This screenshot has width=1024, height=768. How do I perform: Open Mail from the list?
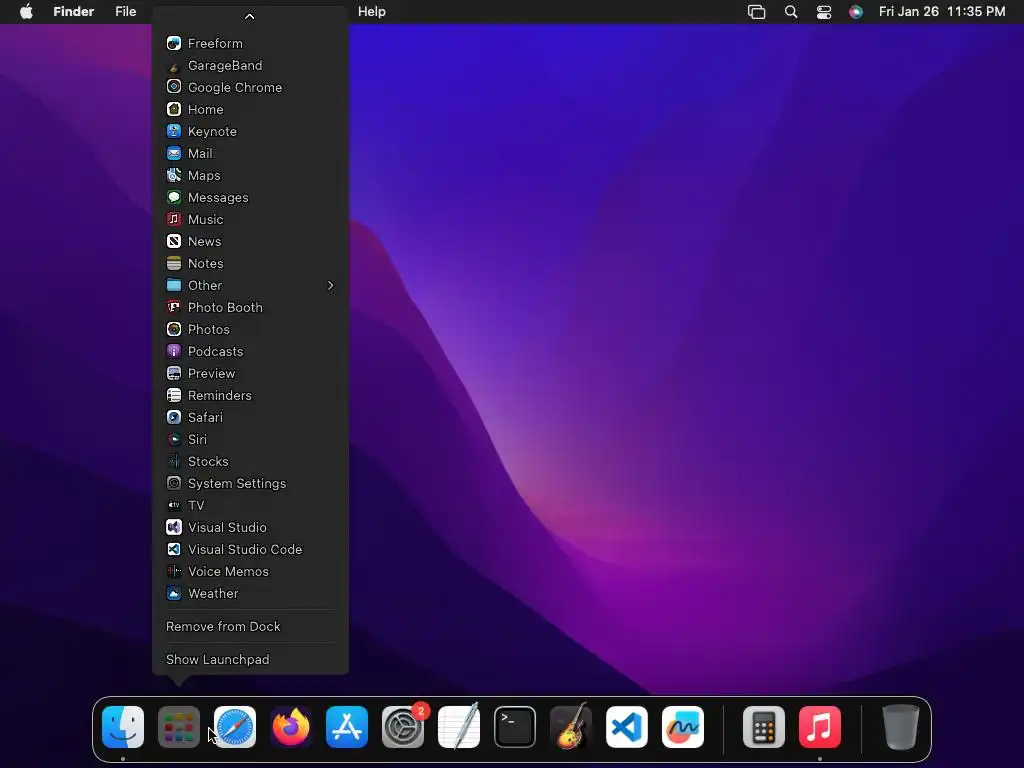[x=250, y=153]
